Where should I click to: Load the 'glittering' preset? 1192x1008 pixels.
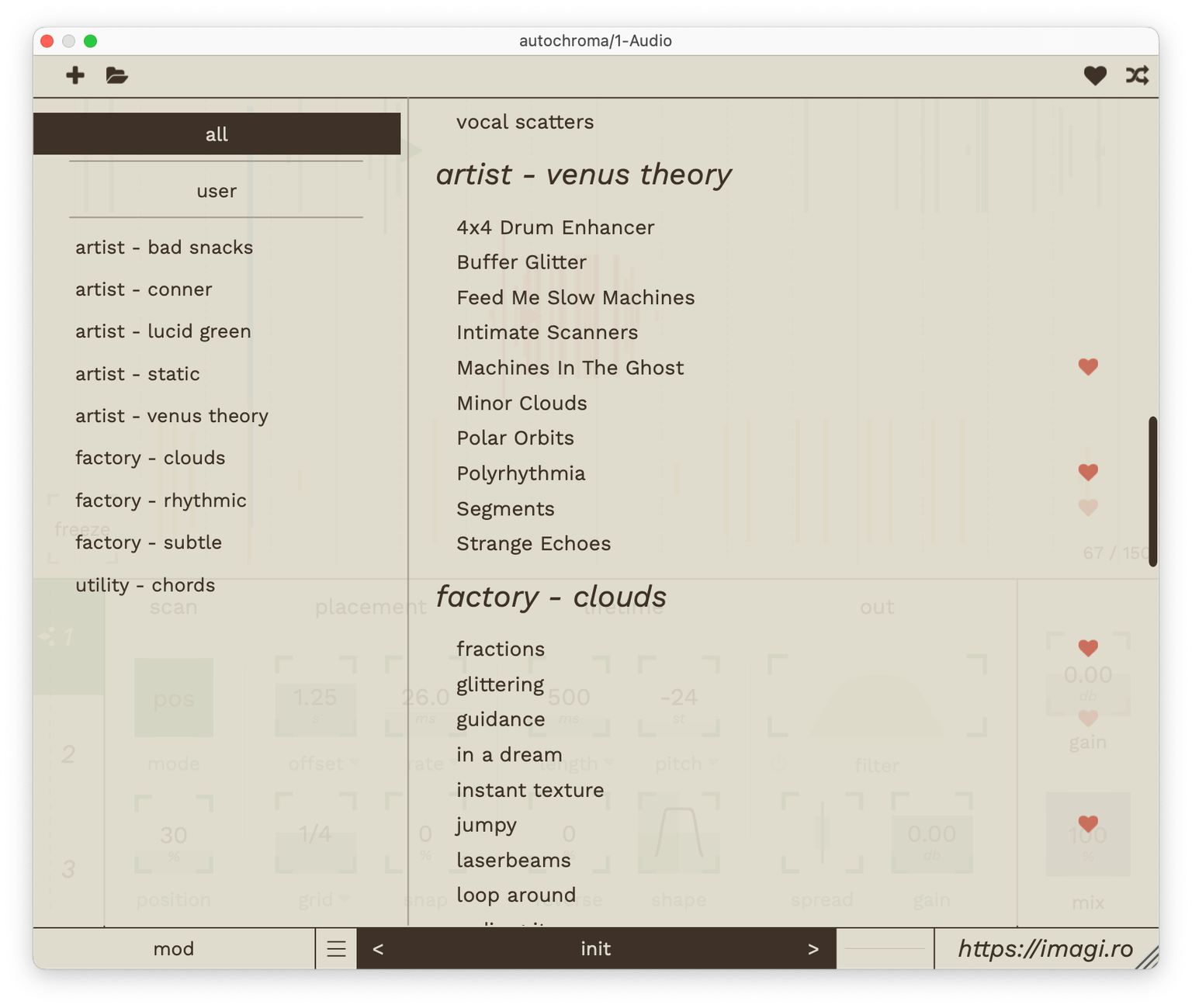tap(501, 684)
